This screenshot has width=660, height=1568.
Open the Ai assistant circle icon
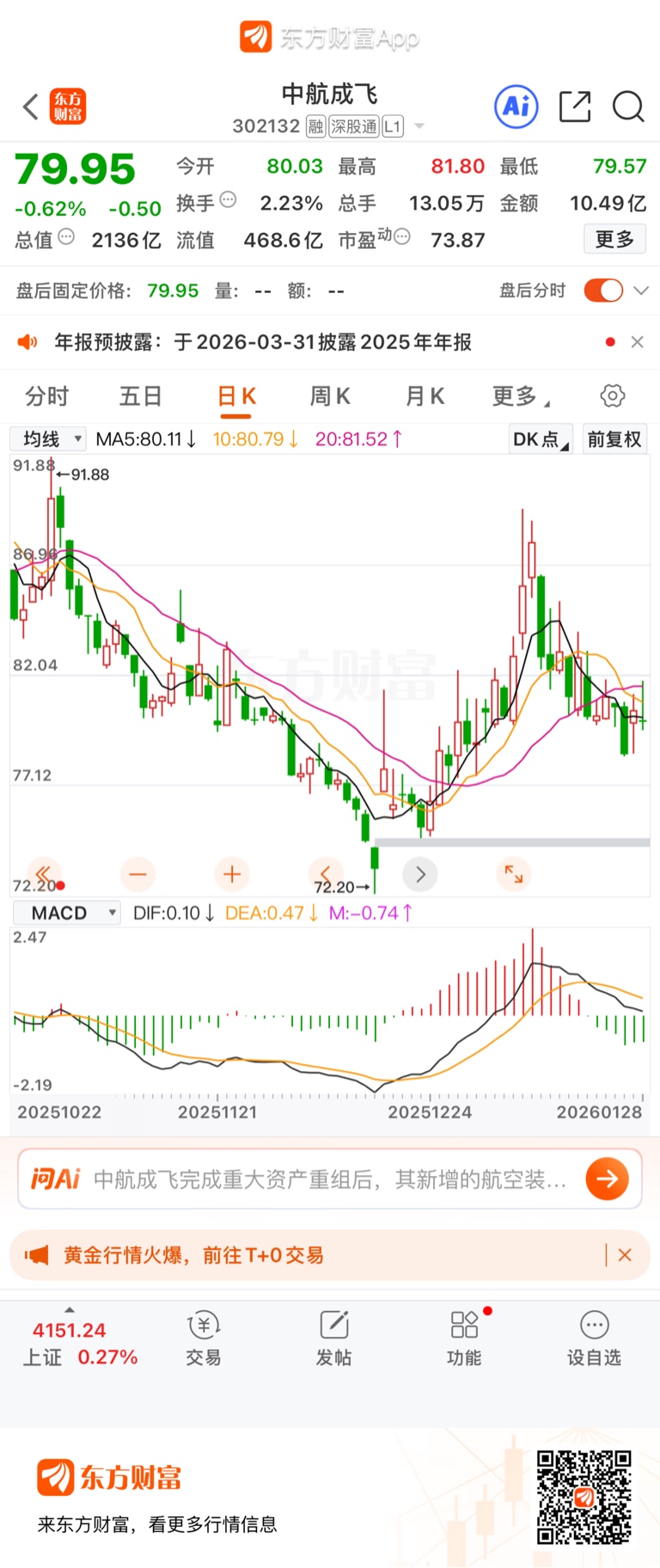(x=516, y=107)
